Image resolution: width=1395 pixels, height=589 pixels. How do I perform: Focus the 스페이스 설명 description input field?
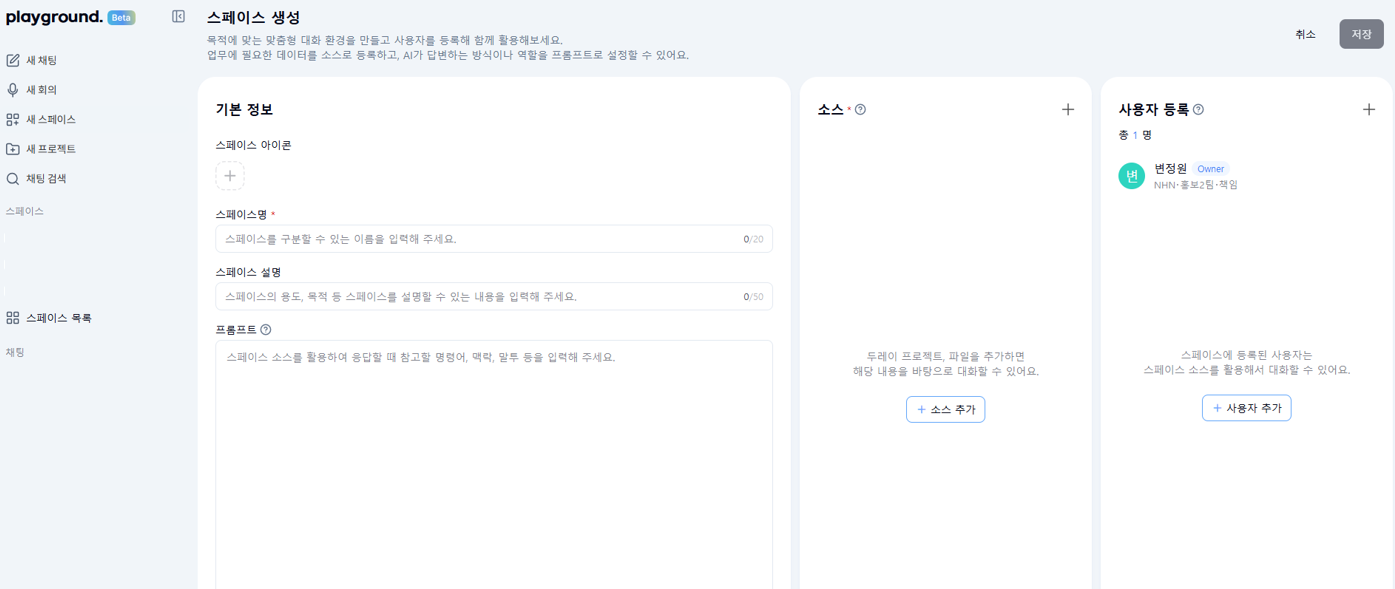(494, 297)
